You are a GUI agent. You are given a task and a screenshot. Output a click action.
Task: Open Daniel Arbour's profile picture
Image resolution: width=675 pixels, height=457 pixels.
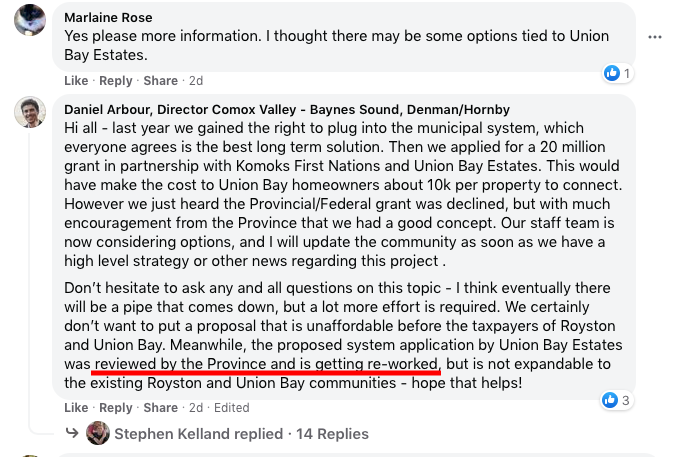[30, 112]
